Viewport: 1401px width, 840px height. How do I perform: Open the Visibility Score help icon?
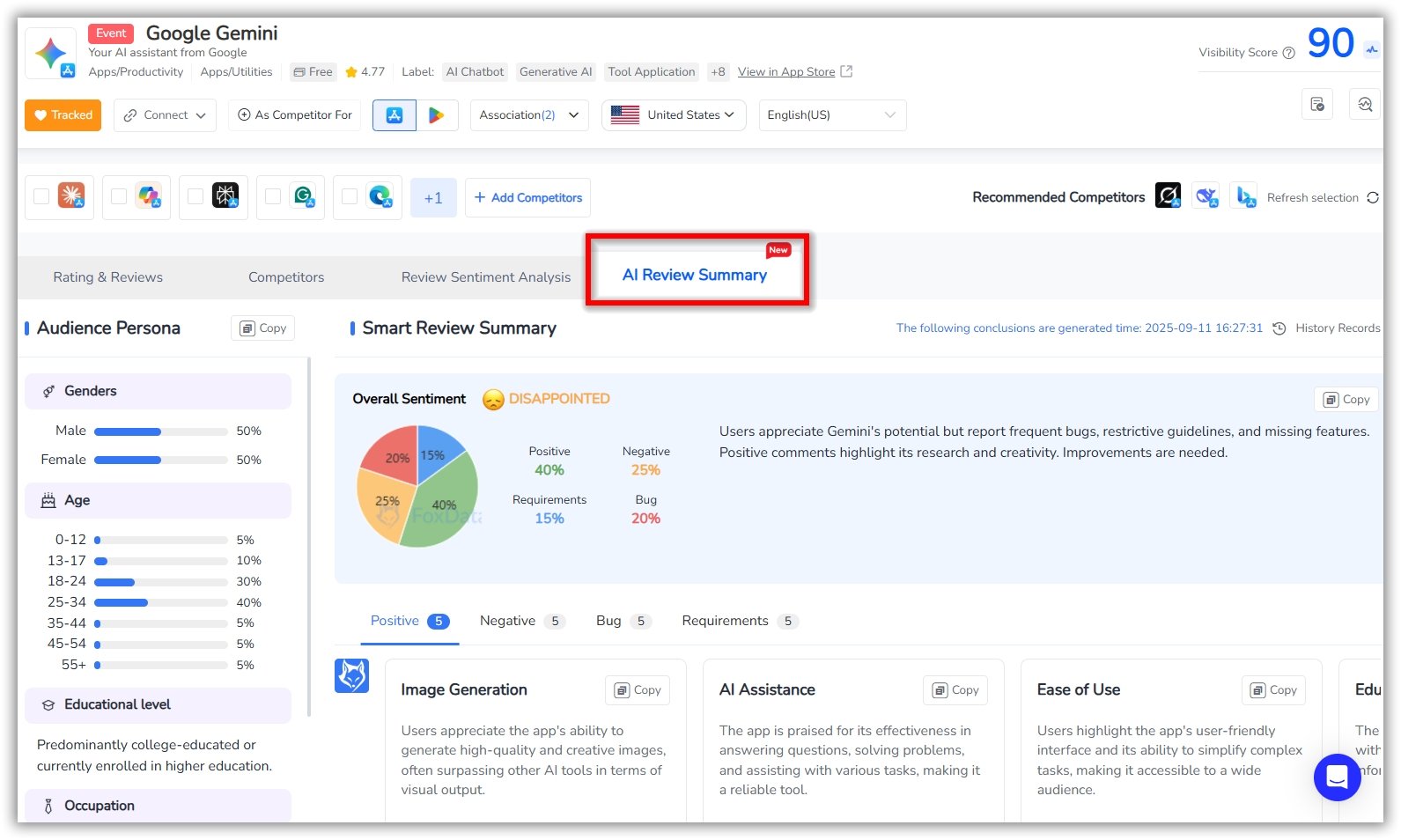pyautogui.click(x=1288, y=53)
